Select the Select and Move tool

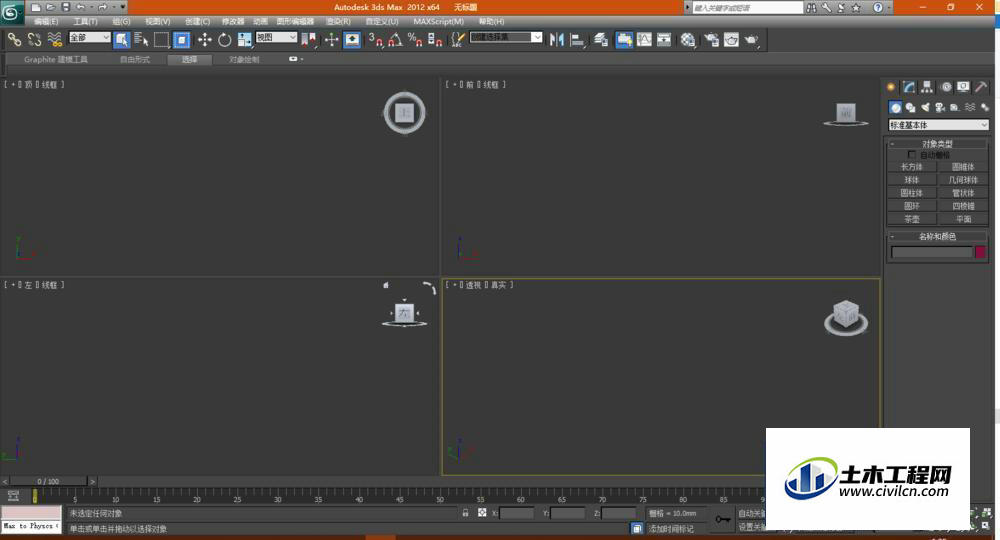(204, 40)
